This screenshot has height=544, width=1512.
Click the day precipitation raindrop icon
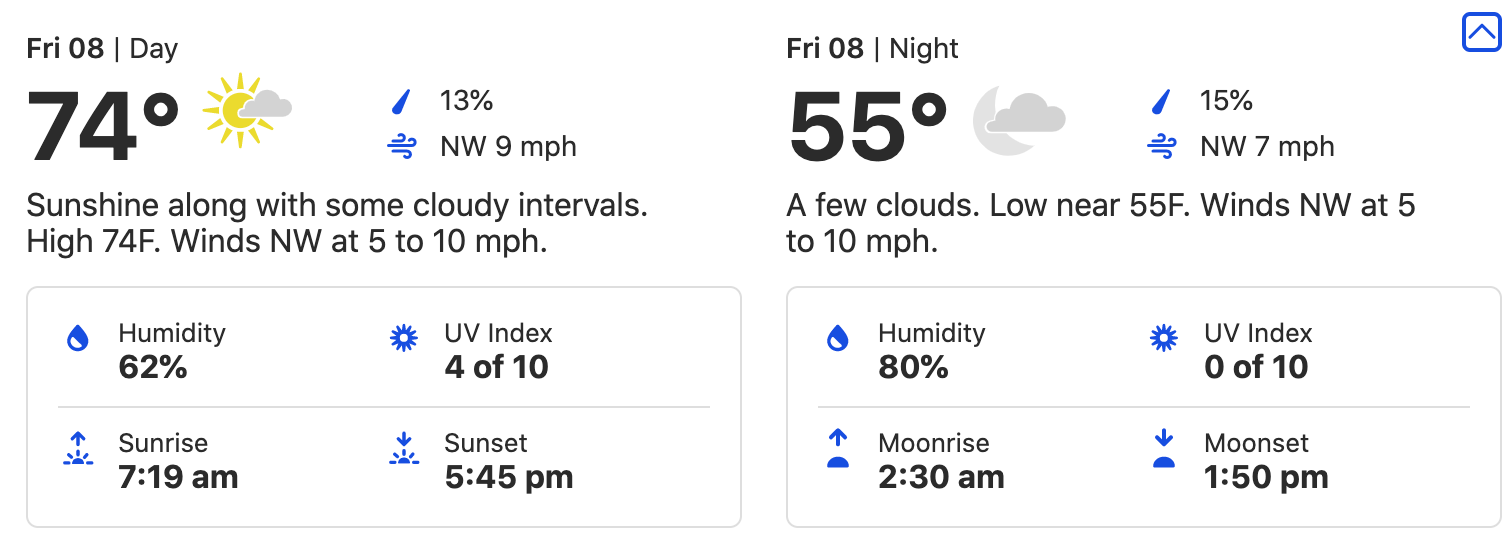pyautogui.click(x=401, y=101)
